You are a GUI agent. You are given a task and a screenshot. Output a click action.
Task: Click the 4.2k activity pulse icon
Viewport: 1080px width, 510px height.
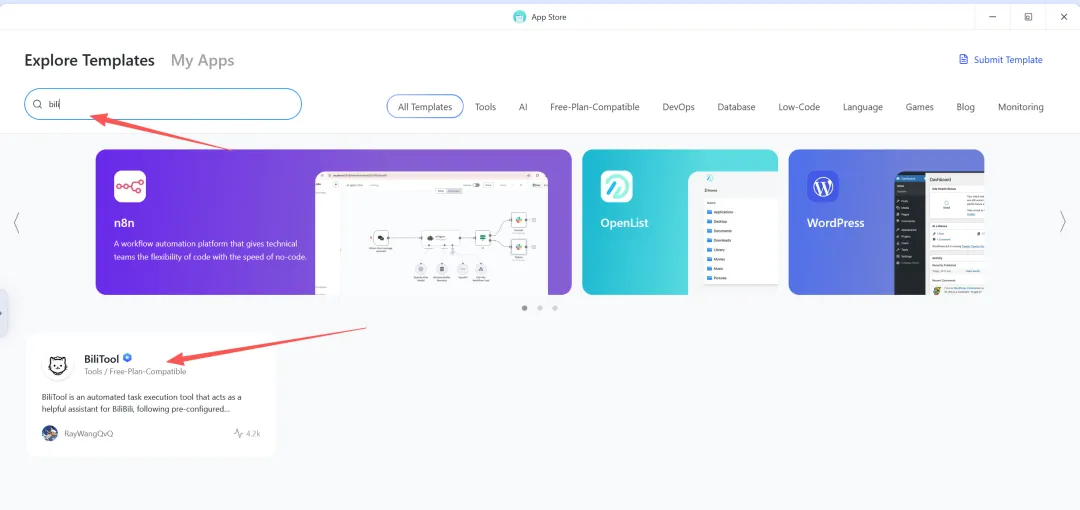click(x=238, y=434)
